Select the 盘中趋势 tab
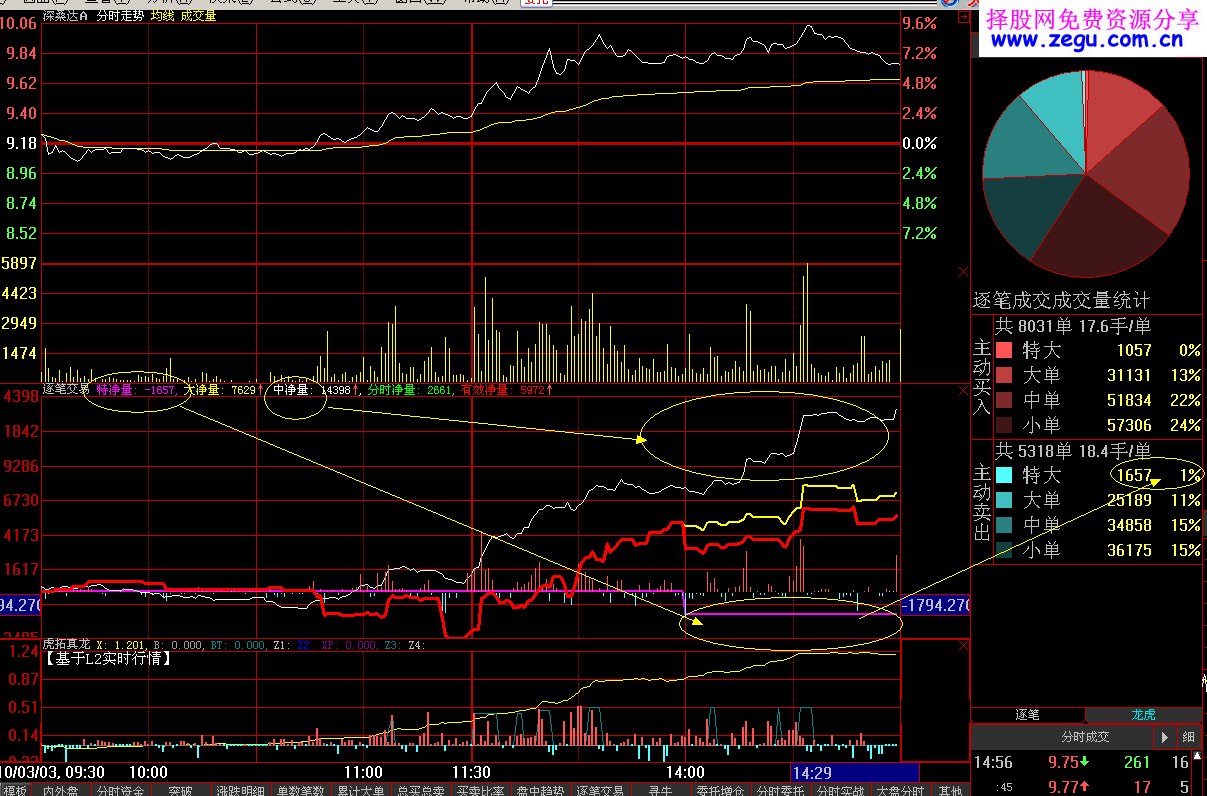 pyautogui.click(x=540, y=790)
